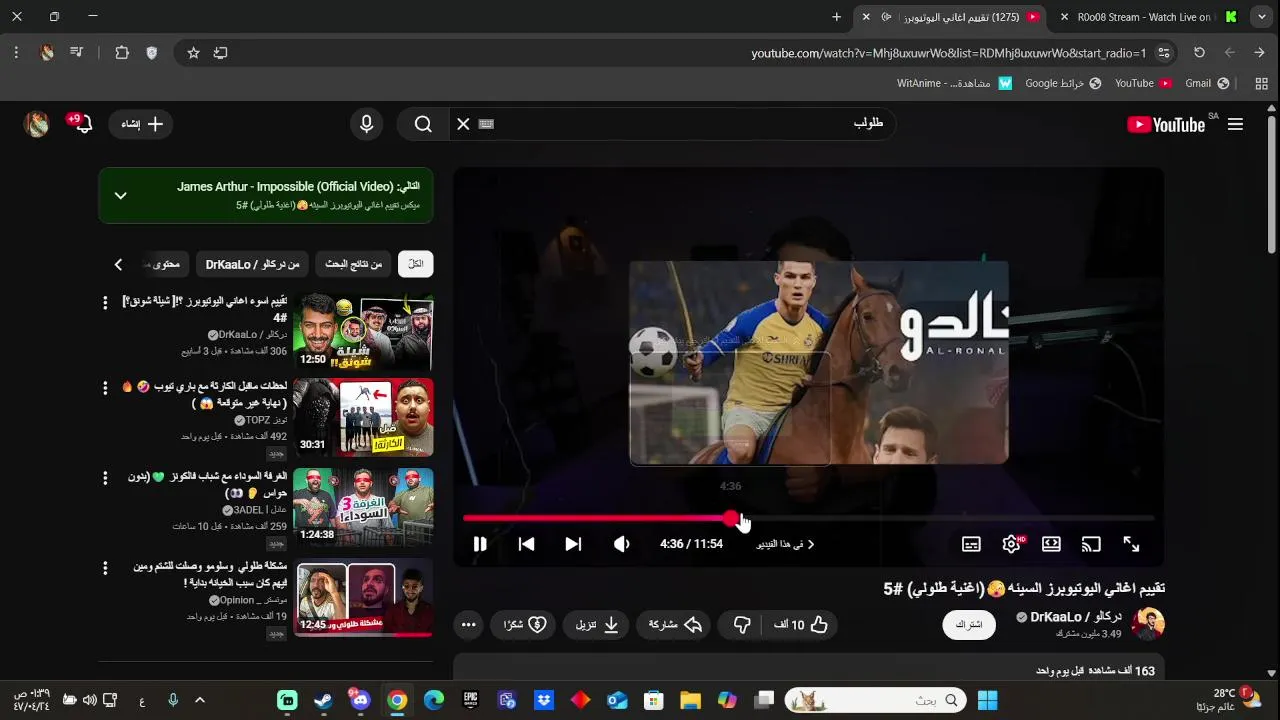Open a new browser tab
The image size is (1280, 720).
837,17
